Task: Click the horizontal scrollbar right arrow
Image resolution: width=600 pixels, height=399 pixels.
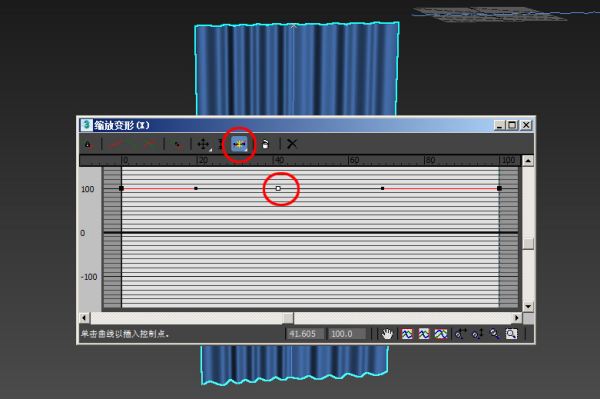Action: [x=517, y=318]
